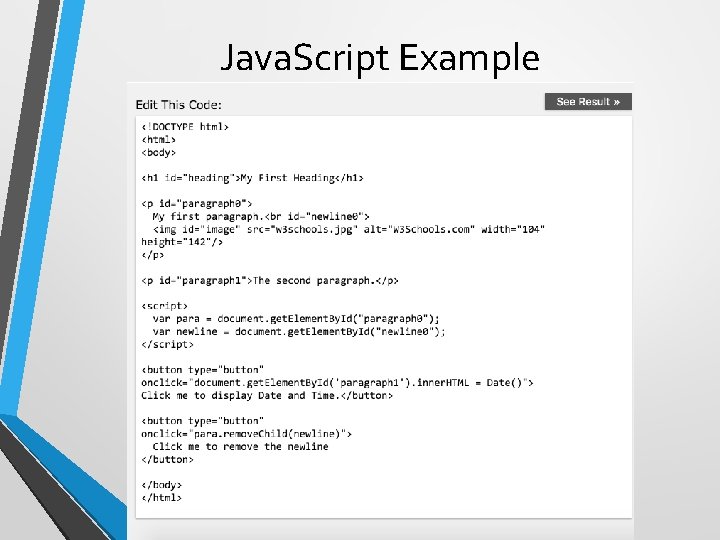Click inside the code editor text area
Screen dimensions: 720x540
(384, 317)
